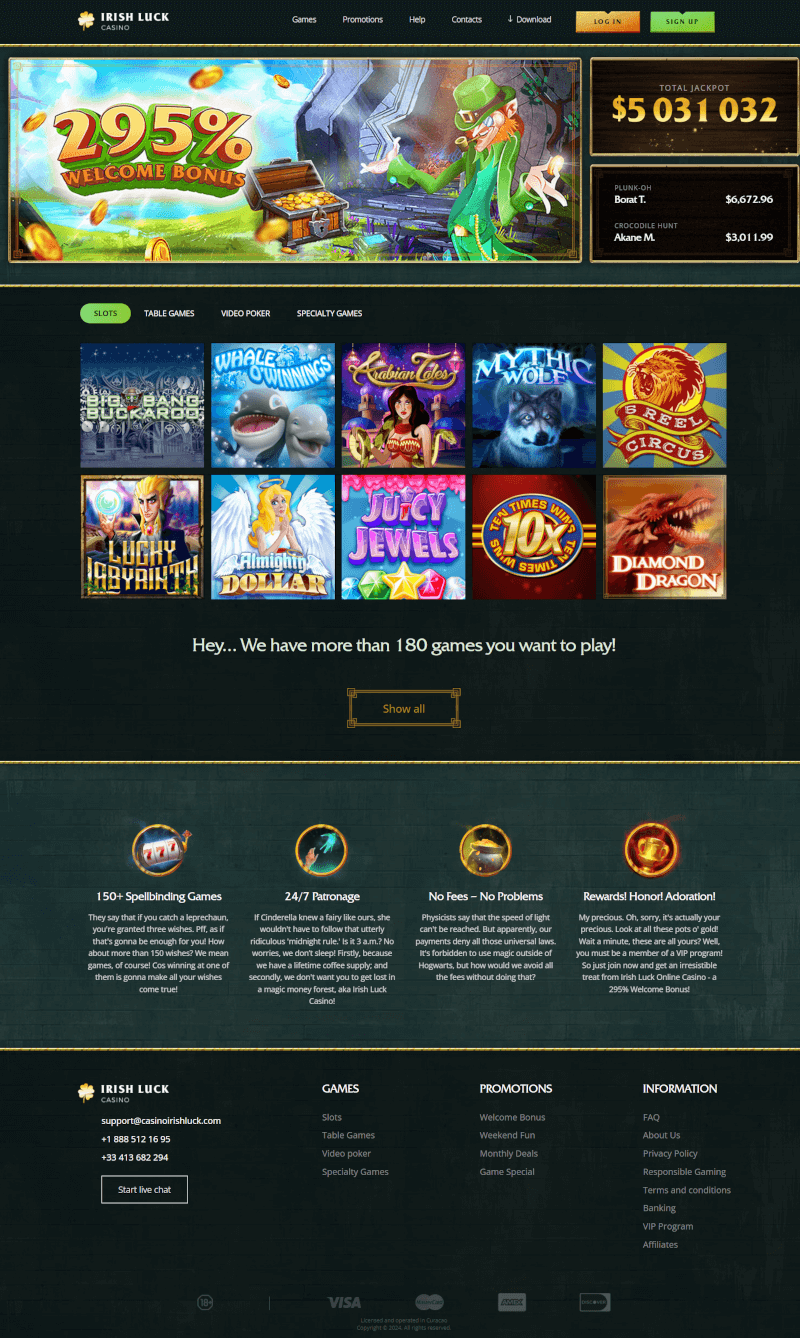800x1338 pixels.
Task: Click the Rewards trophy icon
Action: [650, 850]
